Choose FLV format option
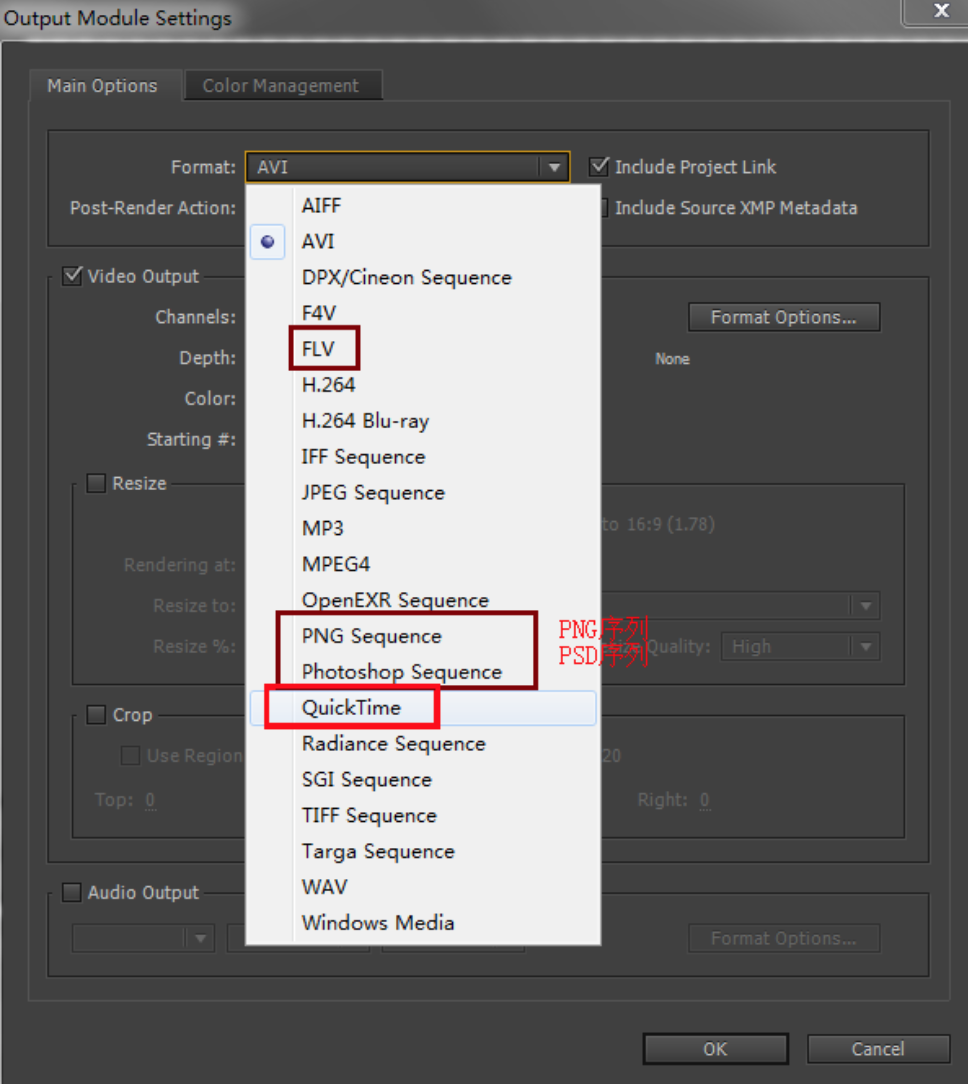The width and height of the screenshot is (968, 1084). pos(318,349)
